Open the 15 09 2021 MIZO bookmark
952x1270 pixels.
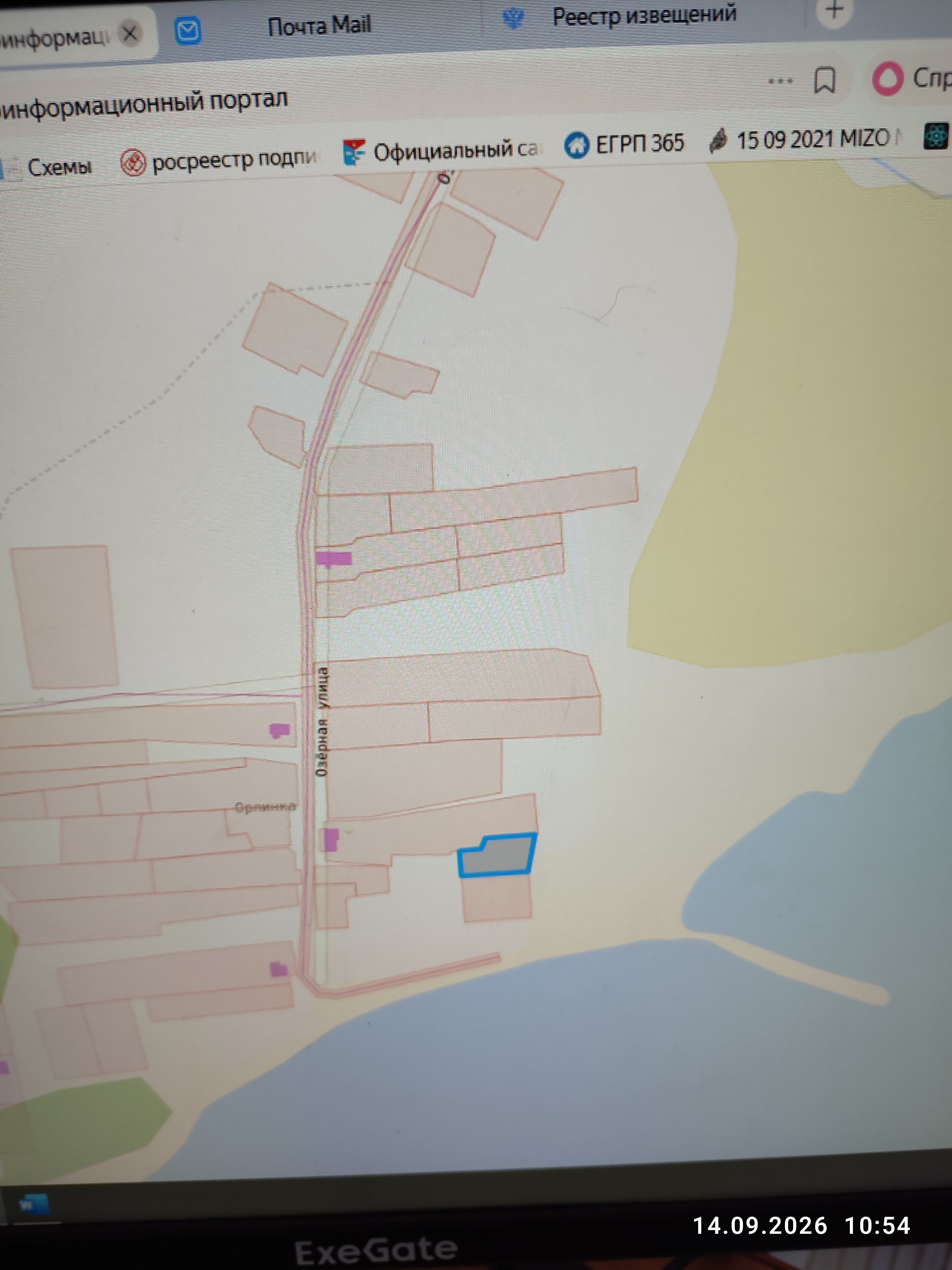(x=805, y=139)
